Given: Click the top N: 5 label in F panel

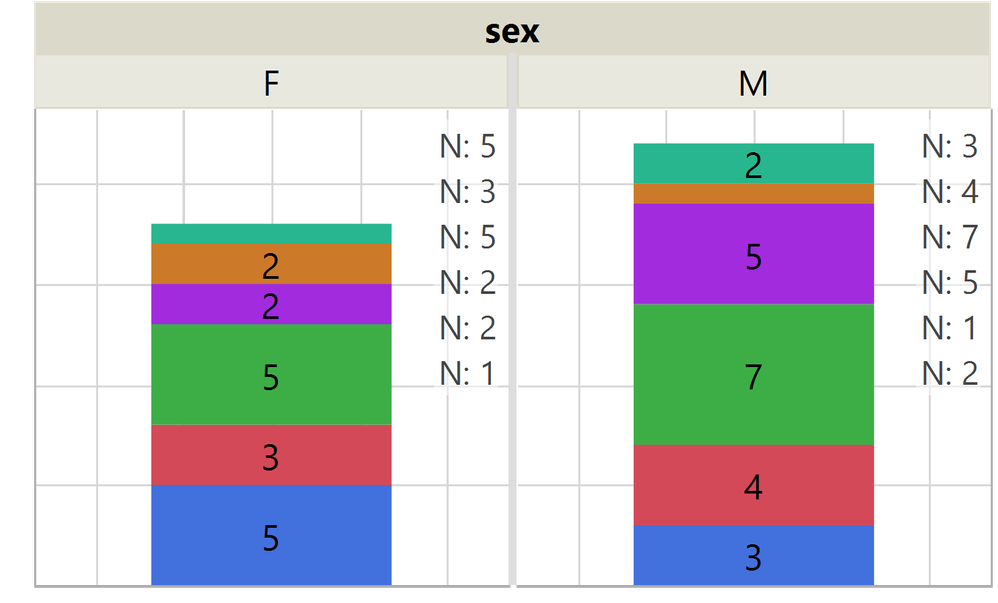Looking at the screenshot, I should 467,147.
